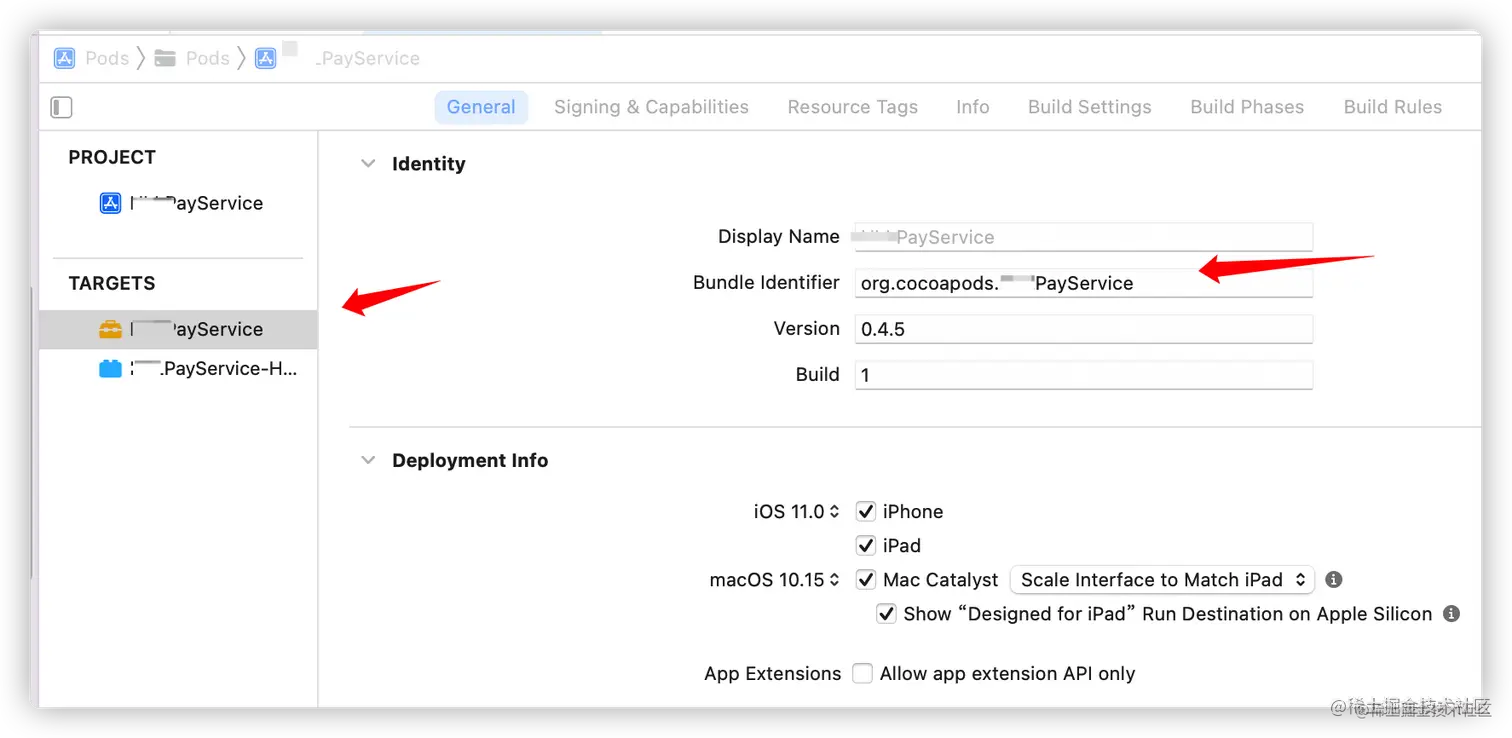Open the Resource Tags tab
This screenshot has height=738, width=1512.
coord(853,107)
